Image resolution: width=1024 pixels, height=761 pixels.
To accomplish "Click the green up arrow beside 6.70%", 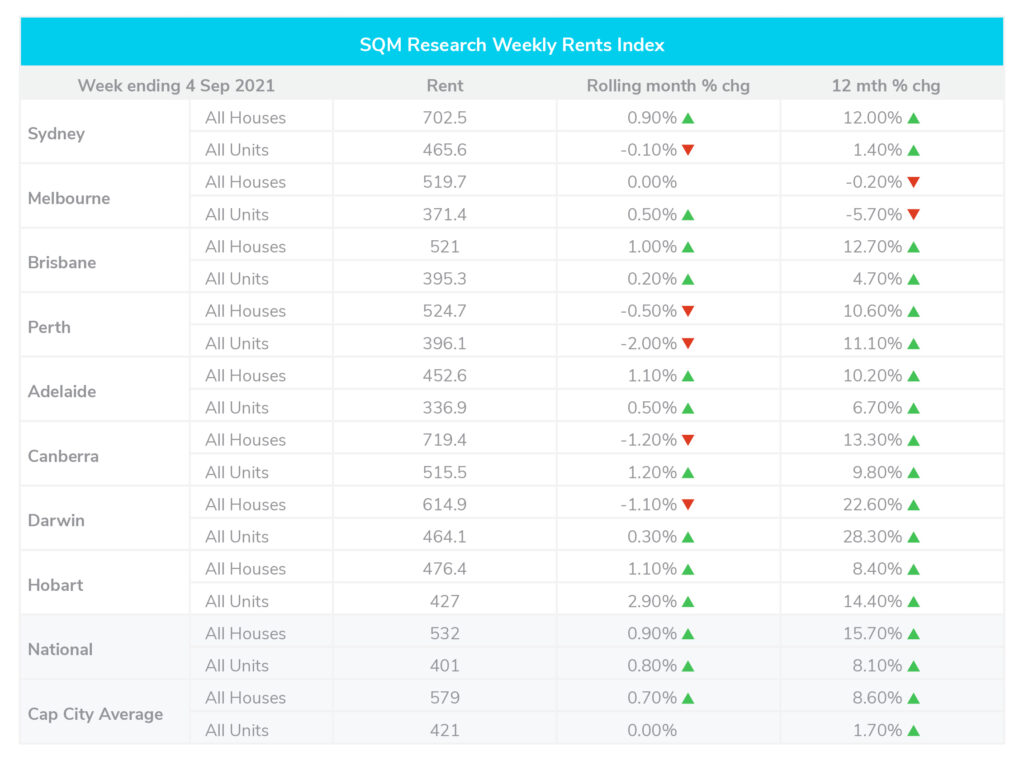I will coord(913,408).
